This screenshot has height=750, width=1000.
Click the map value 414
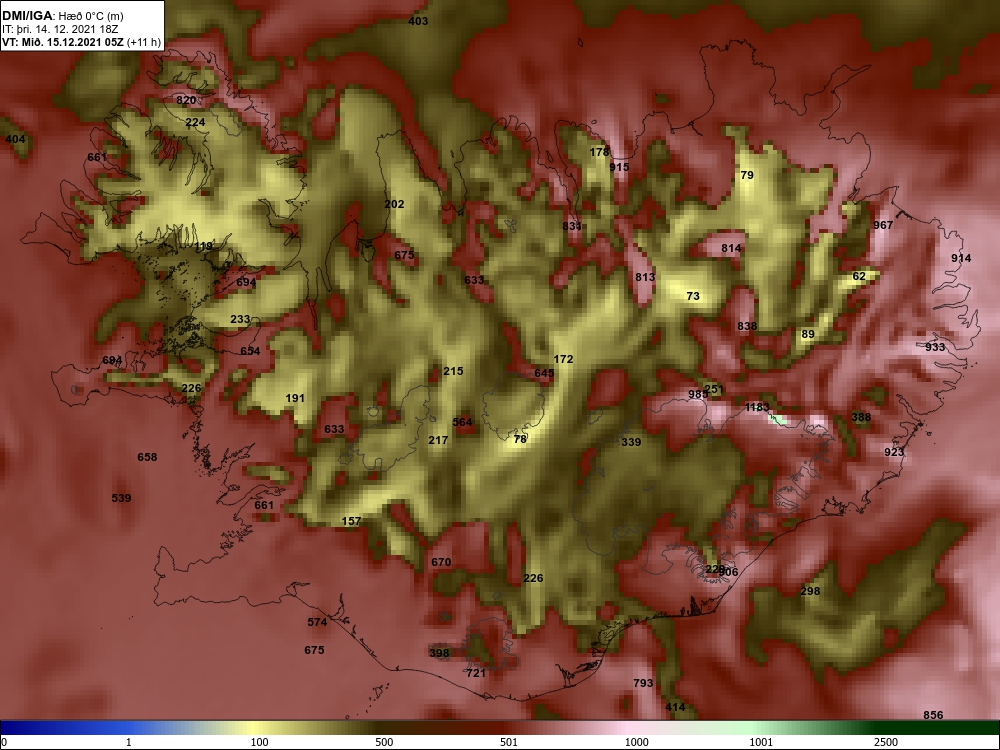coord(675,707)
